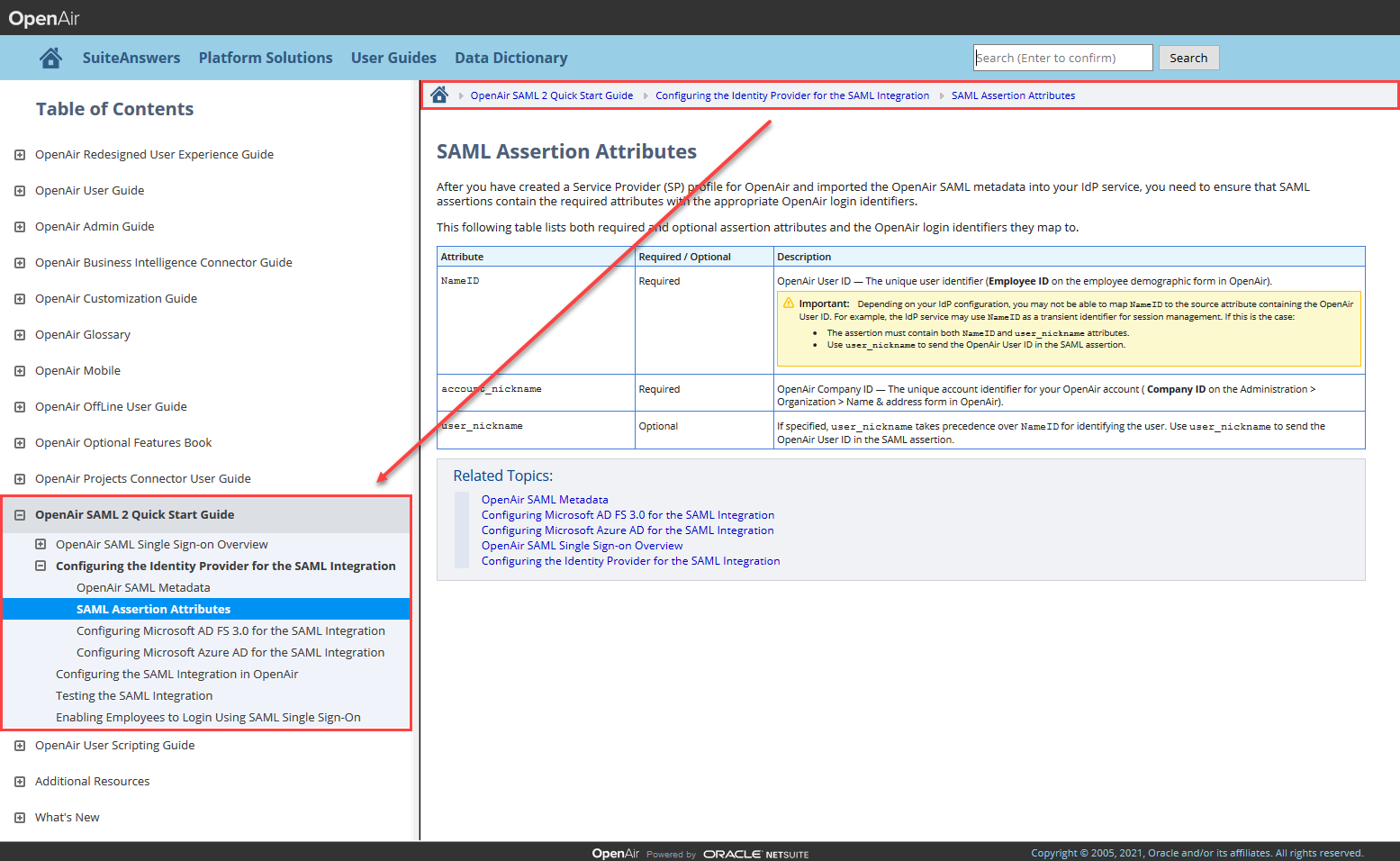This screenshot has height=861, width=1400.
Task: Click the Description column header
Action: pyautogui.click(x=1070, y=257)
